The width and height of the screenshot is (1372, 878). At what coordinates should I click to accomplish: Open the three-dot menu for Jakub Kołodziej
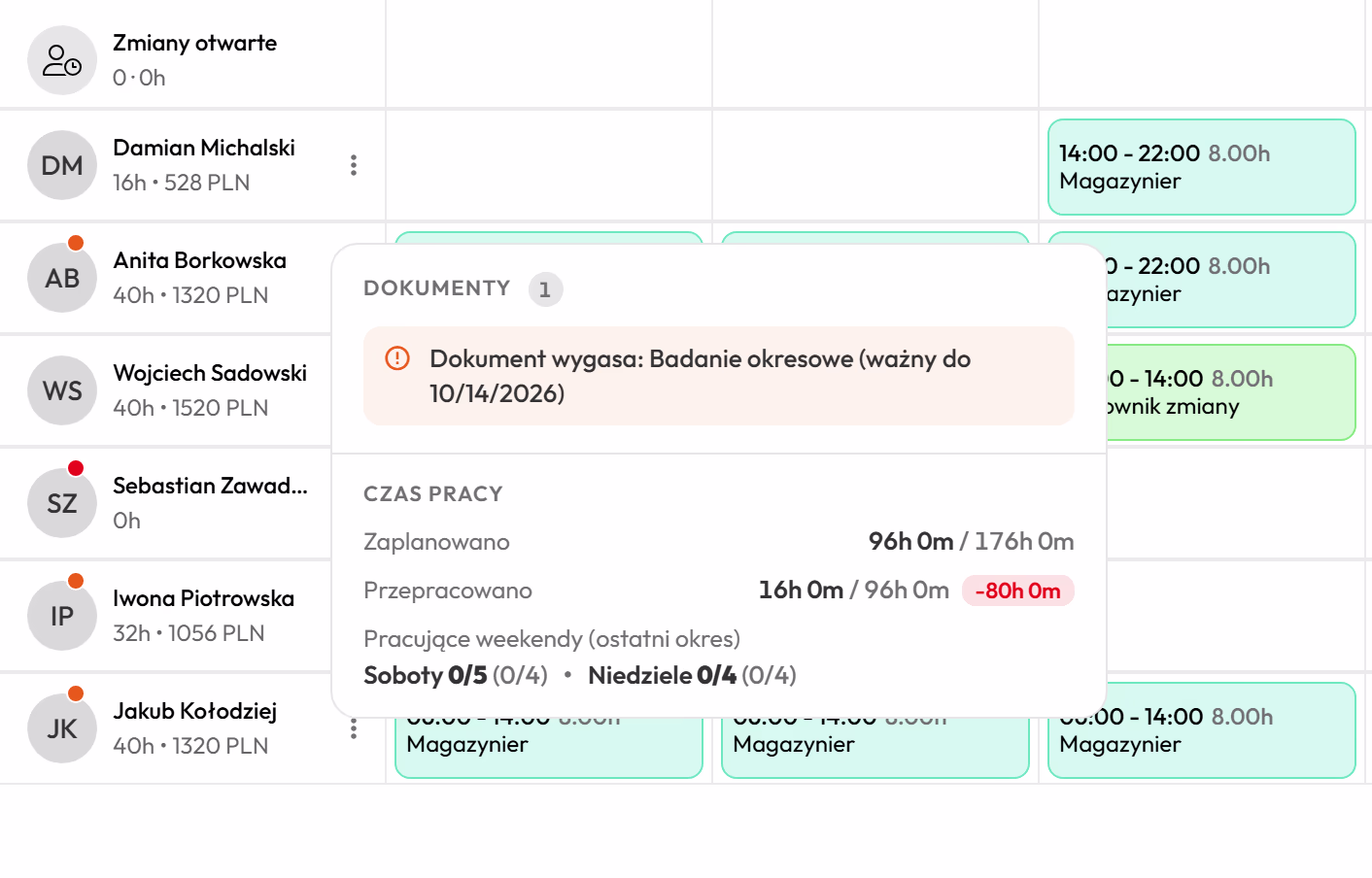coord(354,728)
